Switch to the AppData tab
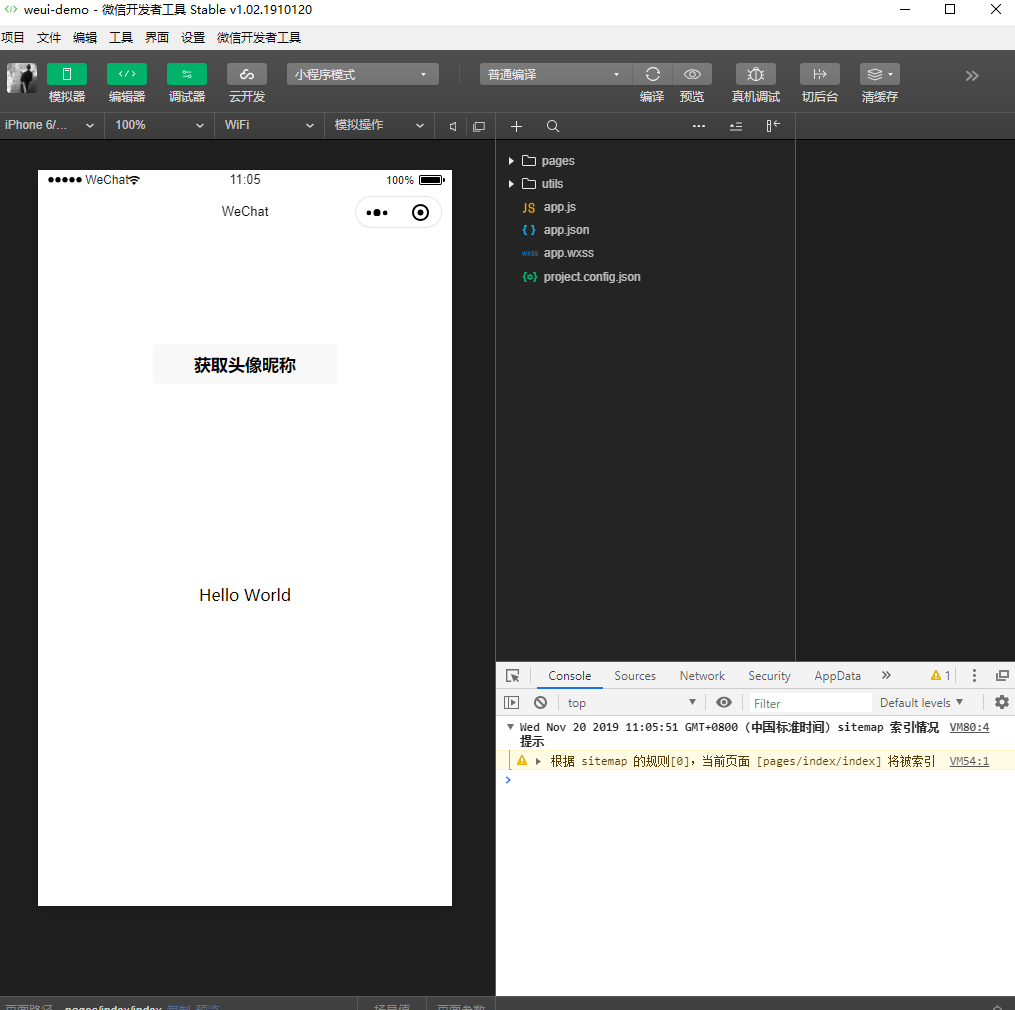 [x=838, y=676]
